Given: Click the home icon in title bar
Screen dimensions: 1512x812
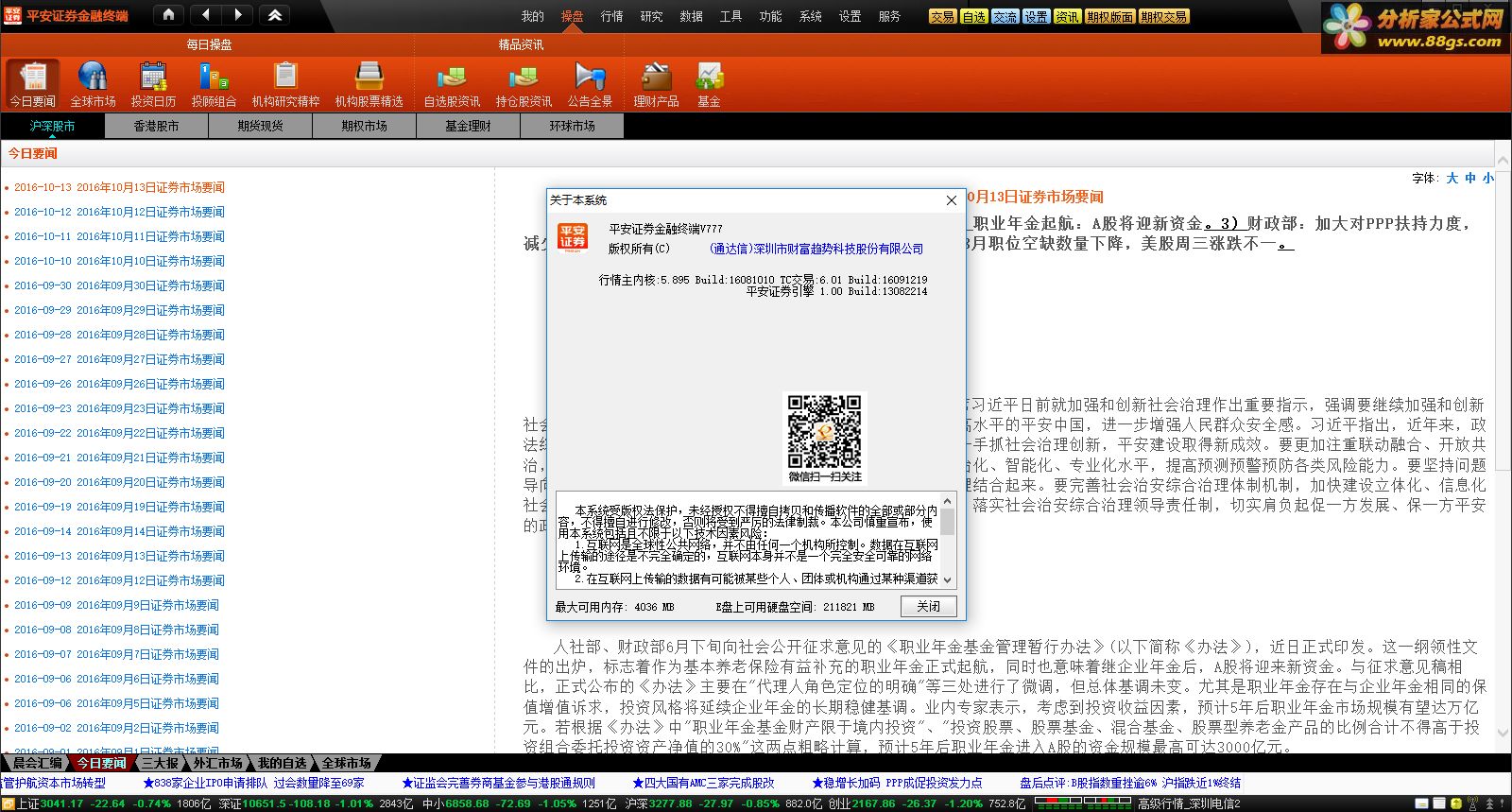Looking at the screenshot, I should click(168, 15).
